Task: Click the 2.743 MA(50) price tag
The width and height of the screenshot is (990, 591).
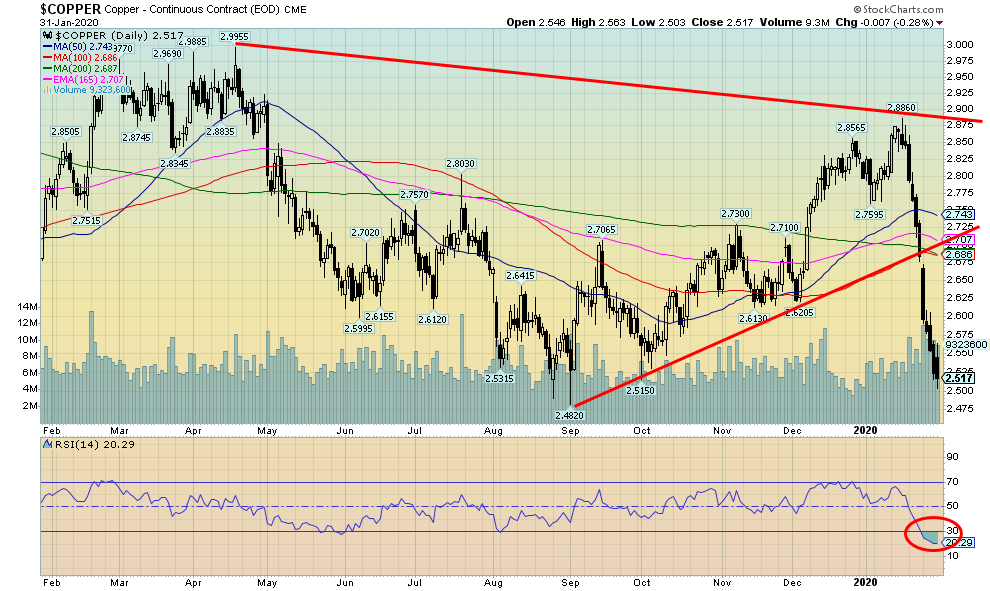Action: tap(960, 215)
